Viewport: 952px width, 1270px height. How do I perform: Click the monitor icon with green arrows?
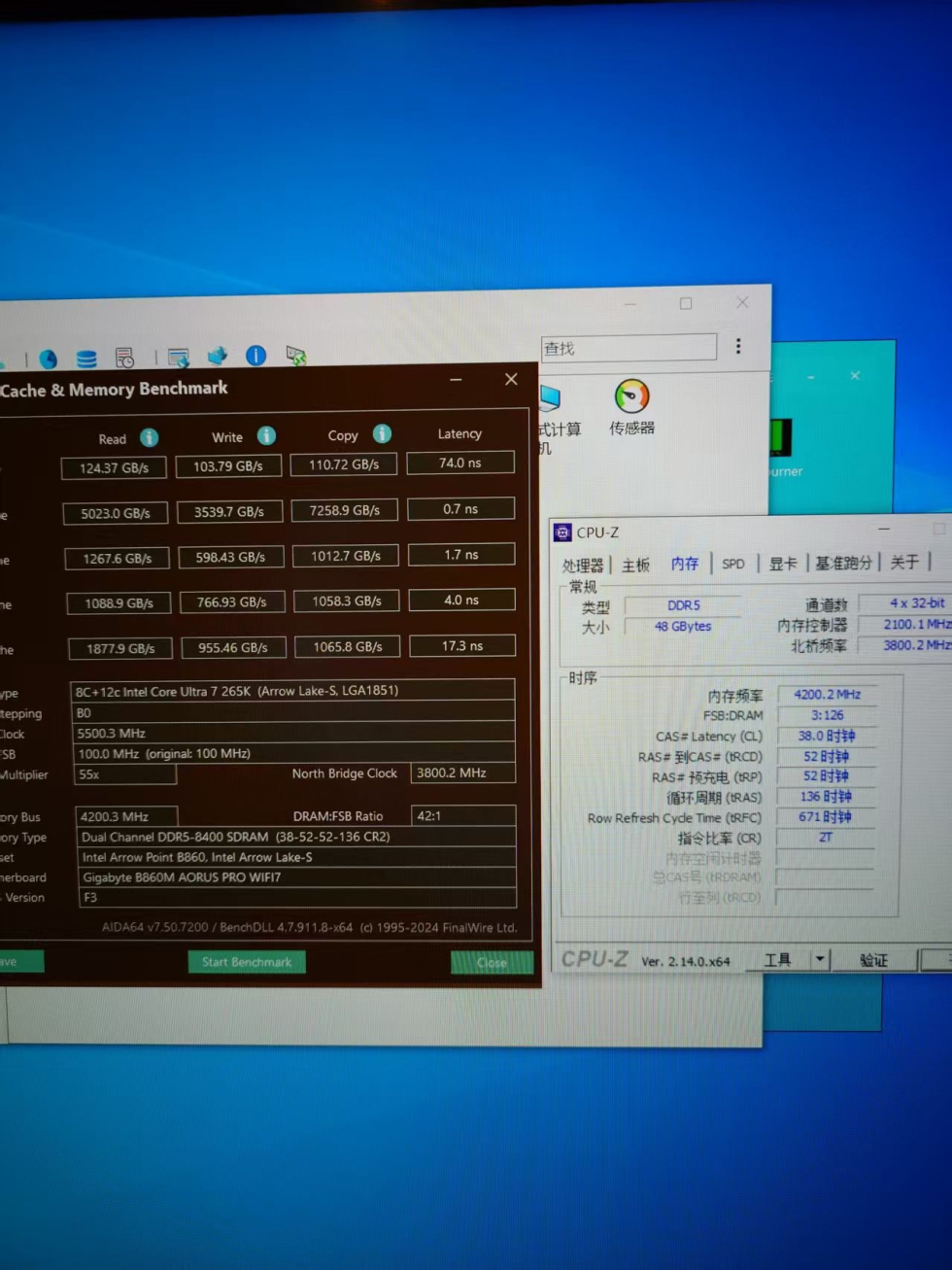point(296,356)
